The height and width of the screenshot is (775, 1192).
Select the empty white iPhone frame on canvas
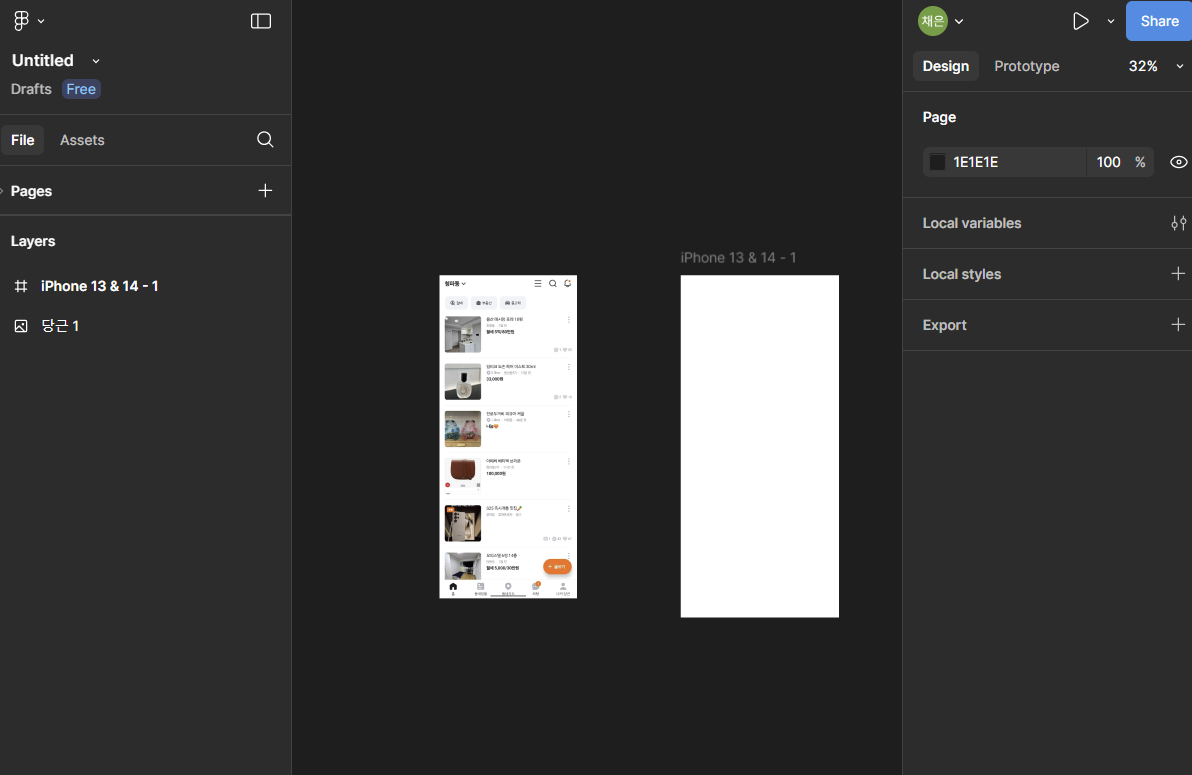click(x=759, y=446)
